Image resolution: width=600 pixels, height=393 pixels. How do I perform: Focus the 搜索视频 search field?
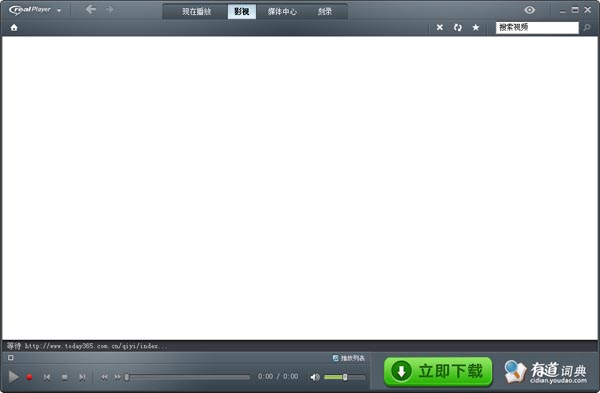coord(537,28)
